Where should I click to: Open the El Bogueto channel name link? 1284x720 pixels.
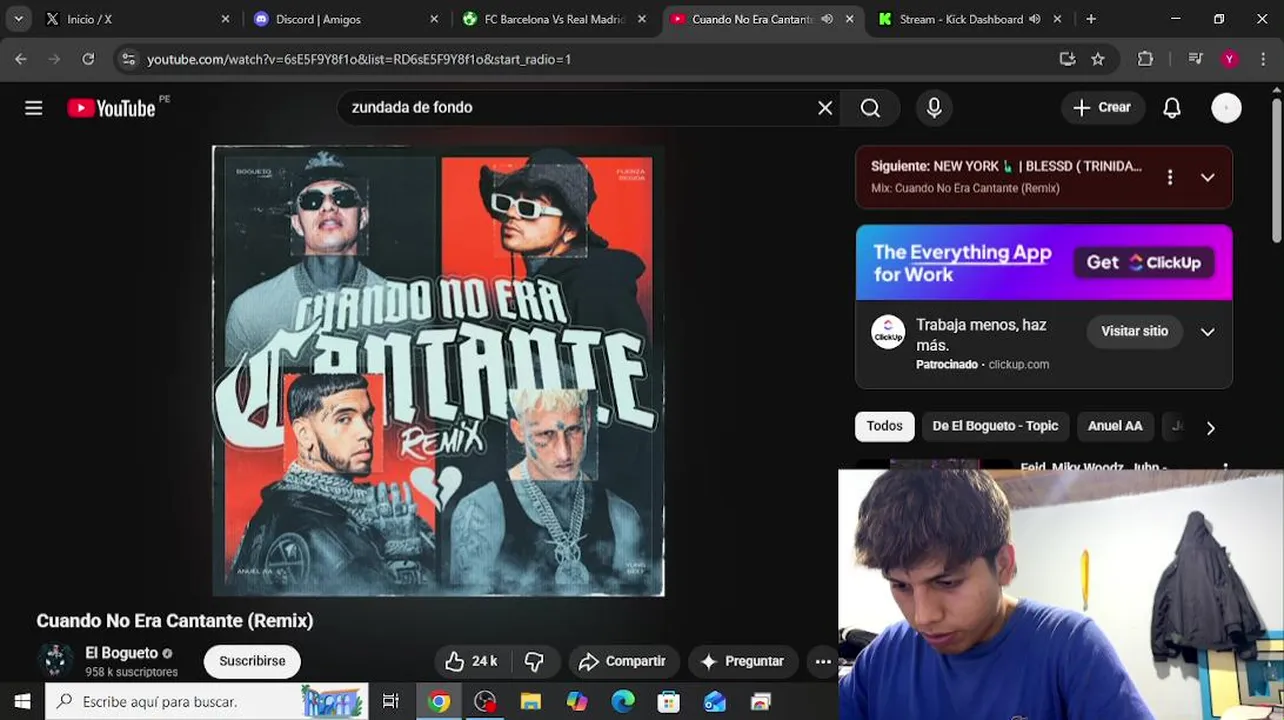[x=121, y=653]
